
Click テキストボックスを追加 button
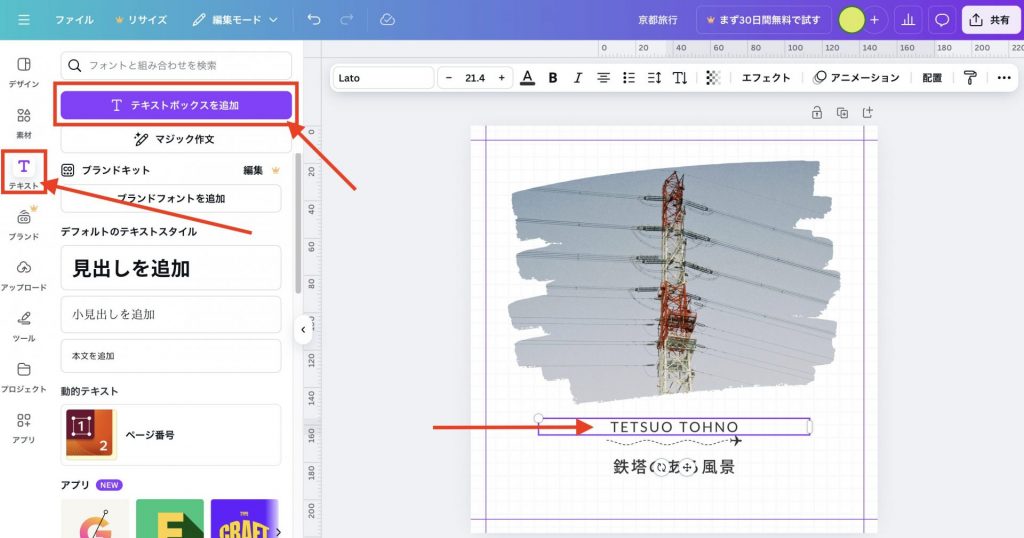coord(176,105)
